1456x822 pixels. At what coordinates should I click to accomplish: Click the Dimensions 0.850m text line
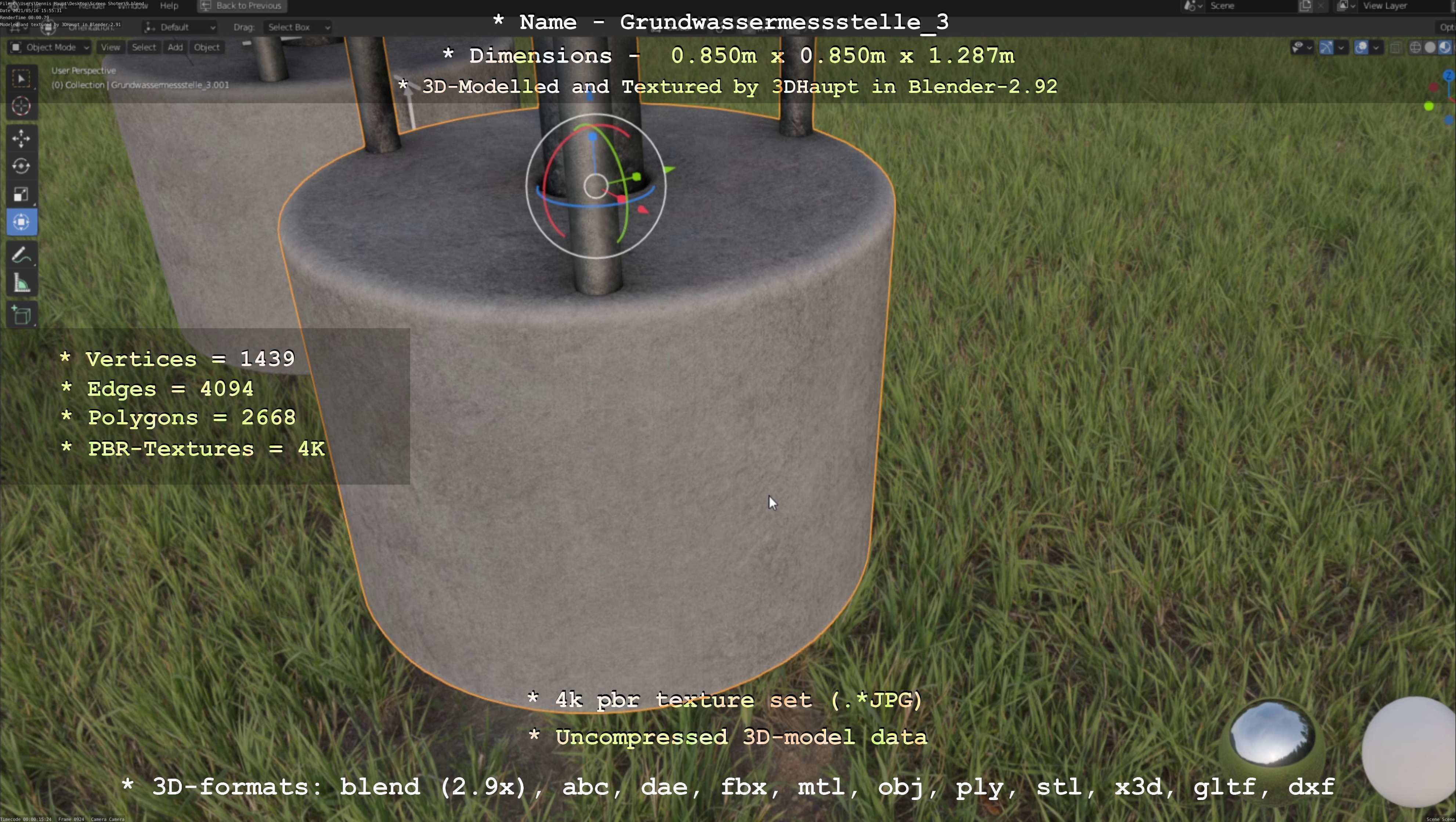click(x=729, y=55)
